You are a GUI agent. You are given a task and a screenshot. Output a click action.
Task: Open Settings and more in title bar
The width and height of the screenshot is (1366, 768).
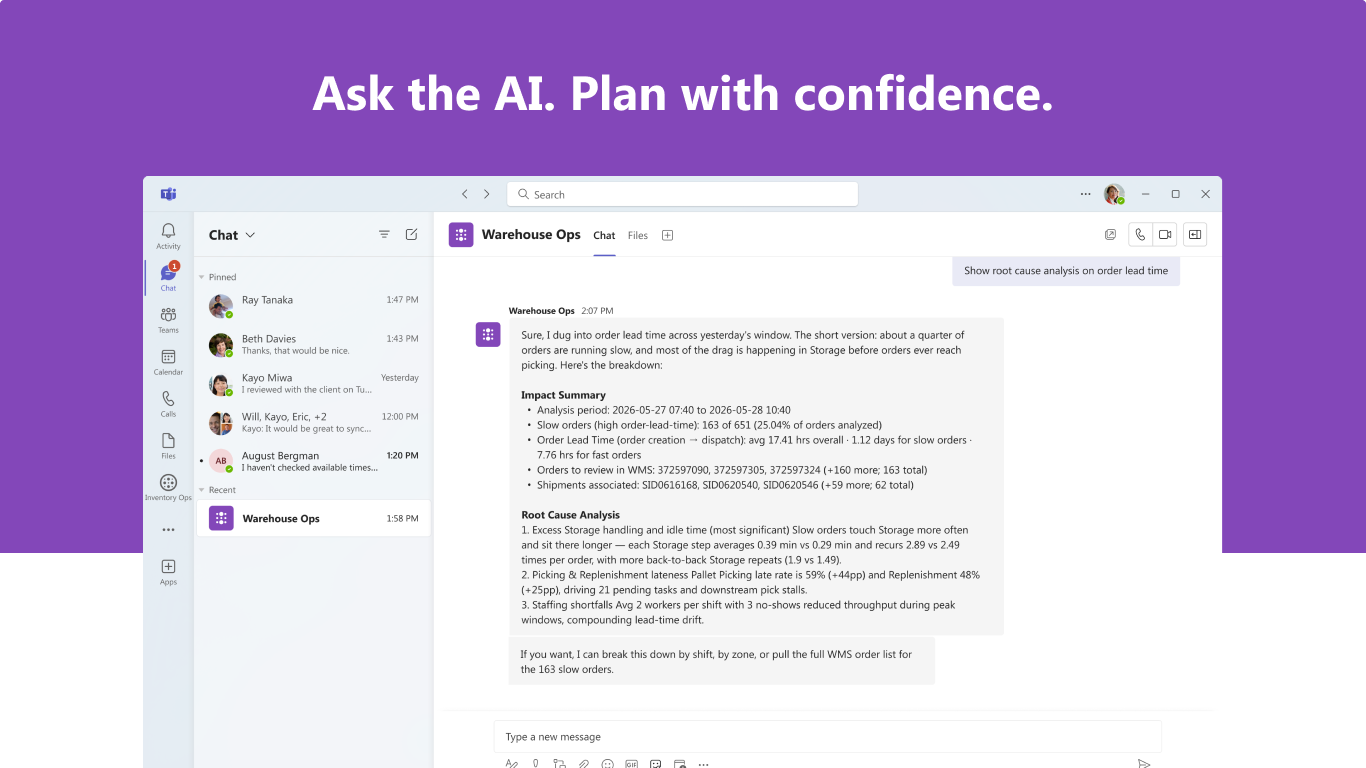tap(1085, 194)
